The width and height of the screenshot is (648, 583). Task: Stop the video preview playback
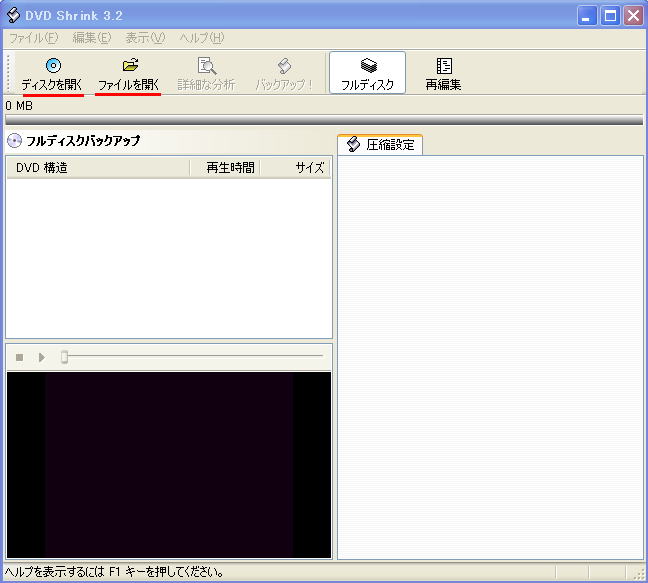19,357
